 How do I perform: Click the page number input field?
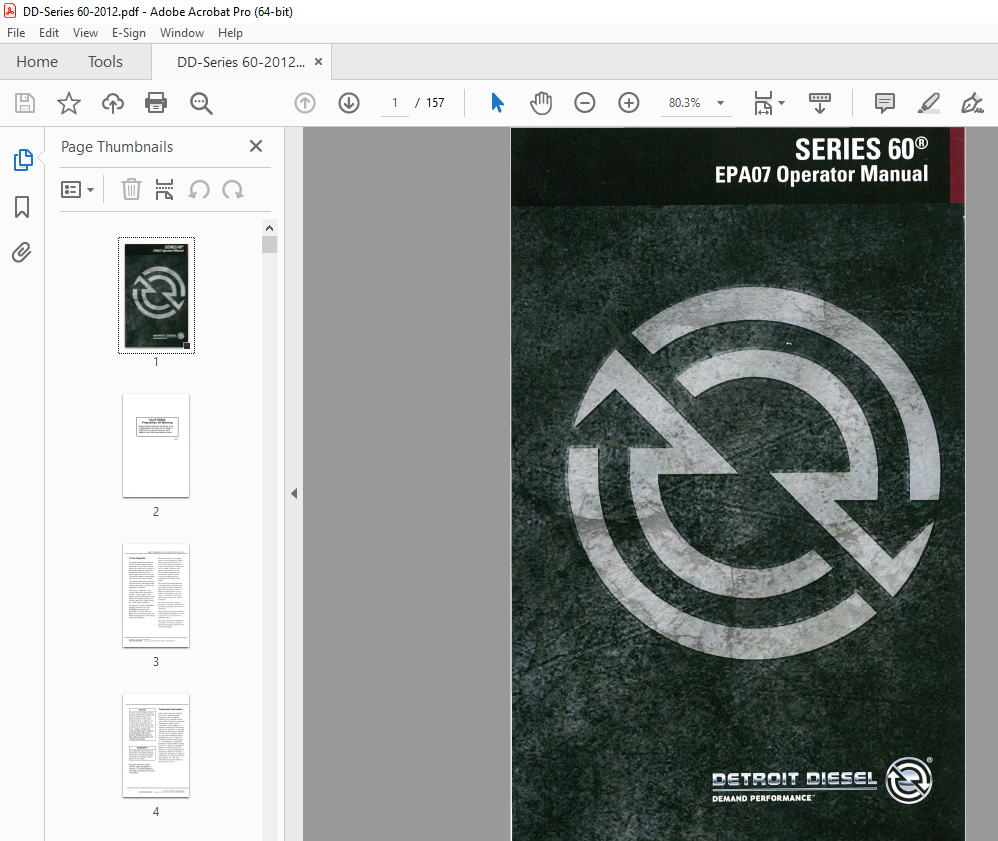[x=395, y=103]
